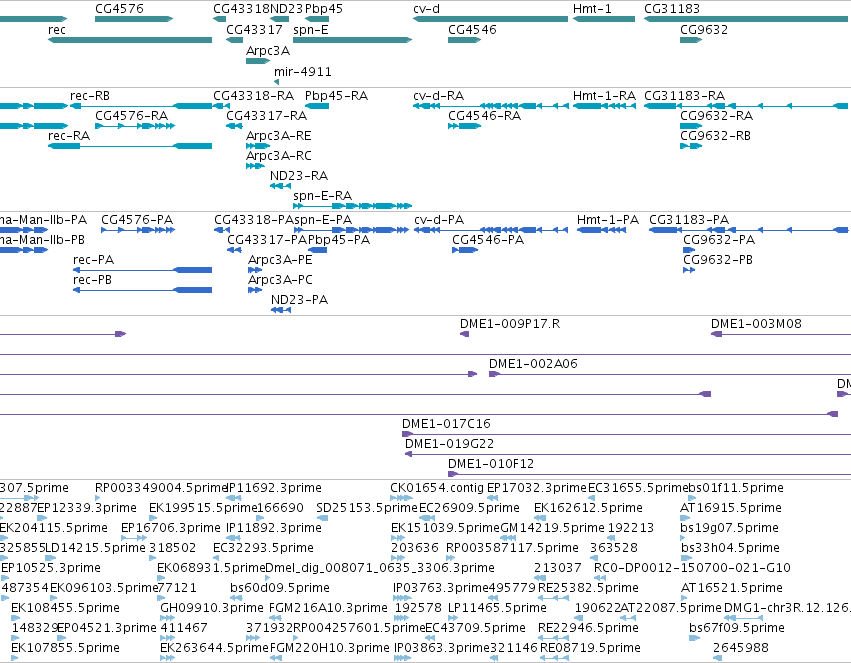Select the CG4546-RA transcript label
Image resolution: width=851 pixels, height=663 pixels.
coord(485,116)
